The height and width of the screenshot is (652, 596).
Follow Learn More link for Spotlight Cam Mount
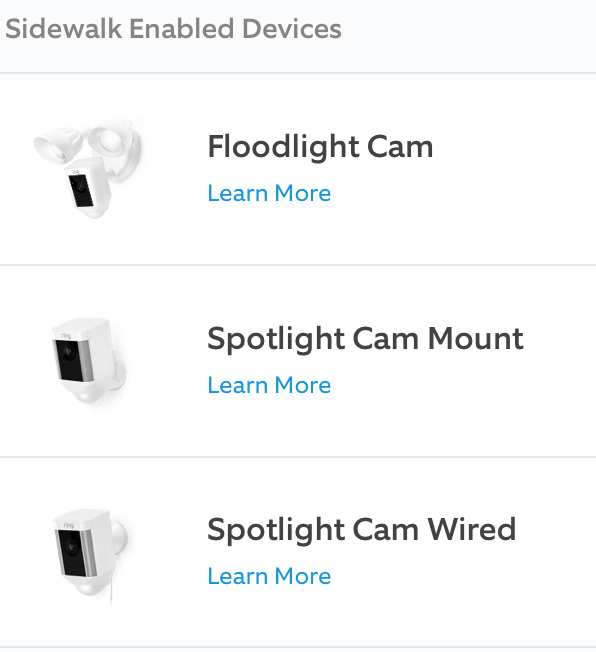[x=269, y=385]
